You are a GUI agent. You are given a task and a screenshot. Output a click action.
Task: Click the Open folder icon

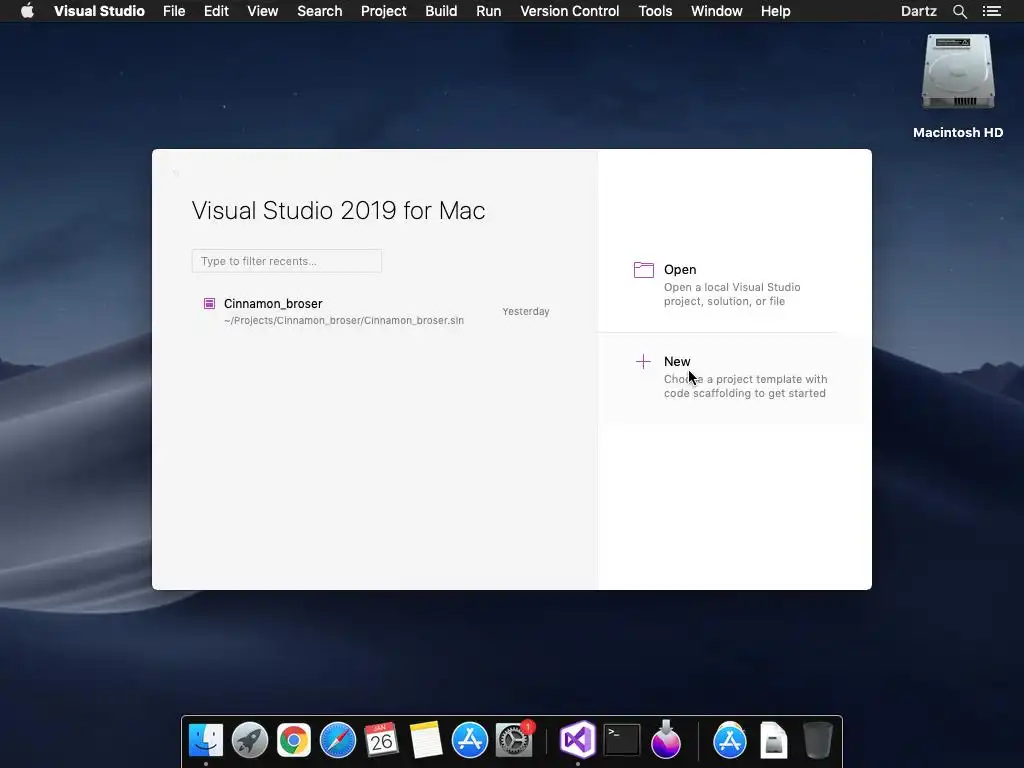(643, 270)
